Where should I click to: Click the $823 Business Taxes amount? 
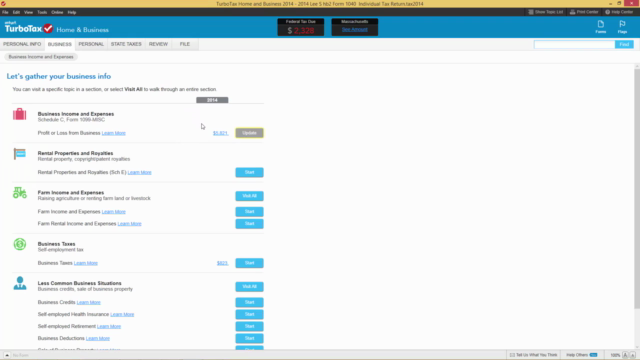click(222, 263)
